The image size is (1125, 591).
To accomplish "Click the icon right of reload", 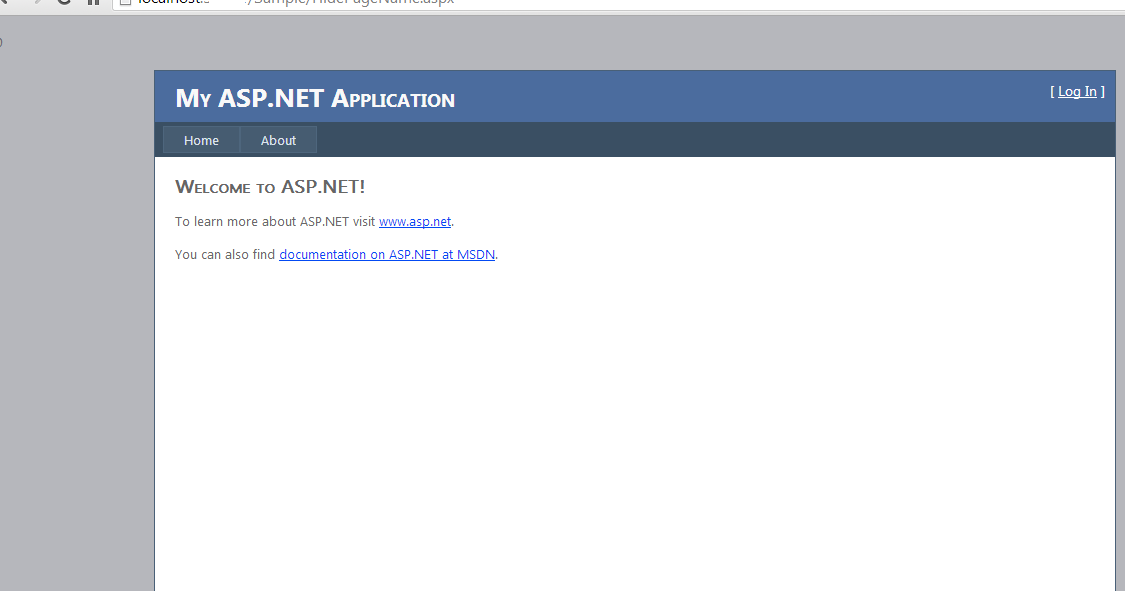I will coord(93,1).
